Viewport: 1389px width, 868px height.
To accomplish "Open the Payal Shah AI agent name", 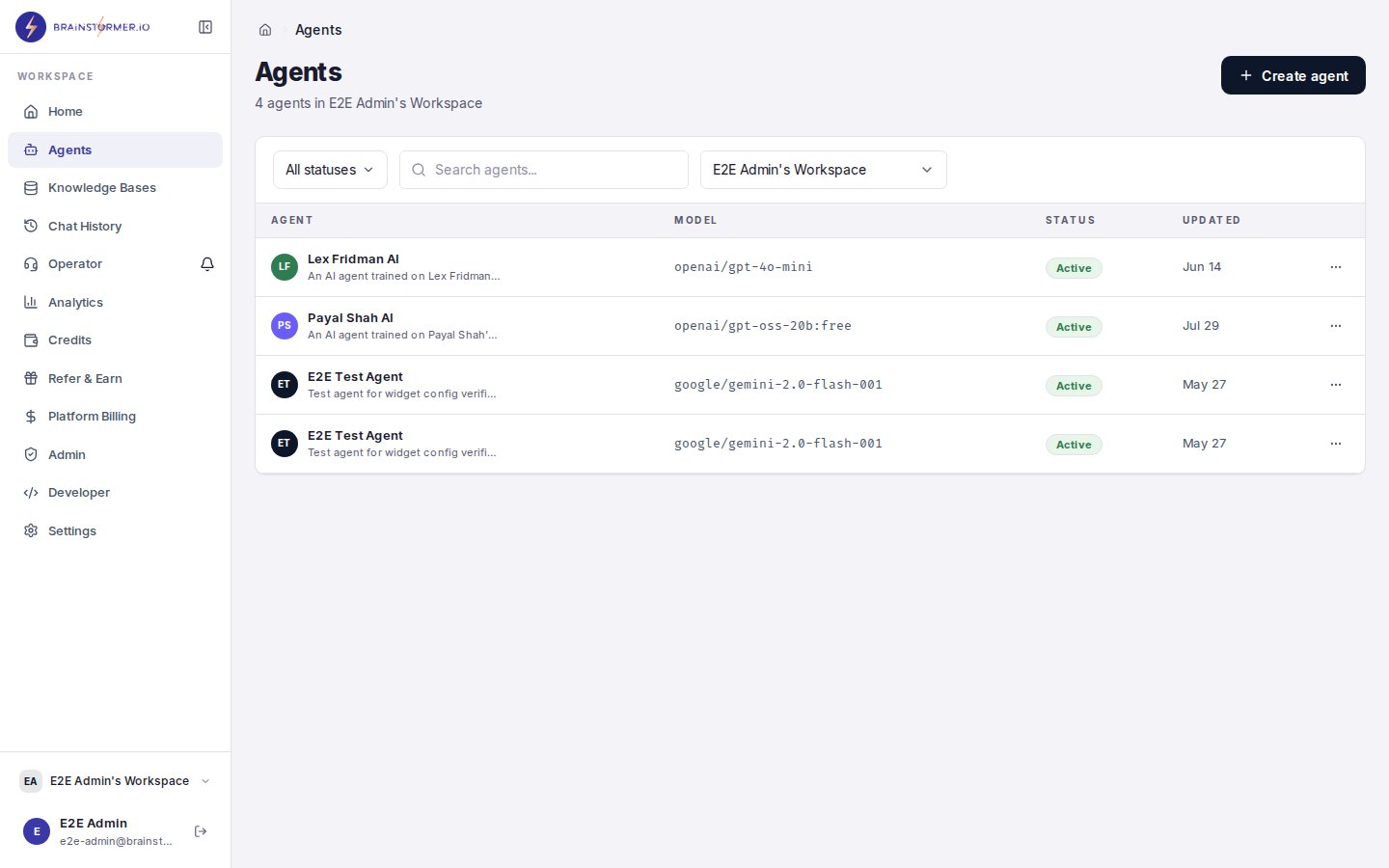I will coord(350,318).
